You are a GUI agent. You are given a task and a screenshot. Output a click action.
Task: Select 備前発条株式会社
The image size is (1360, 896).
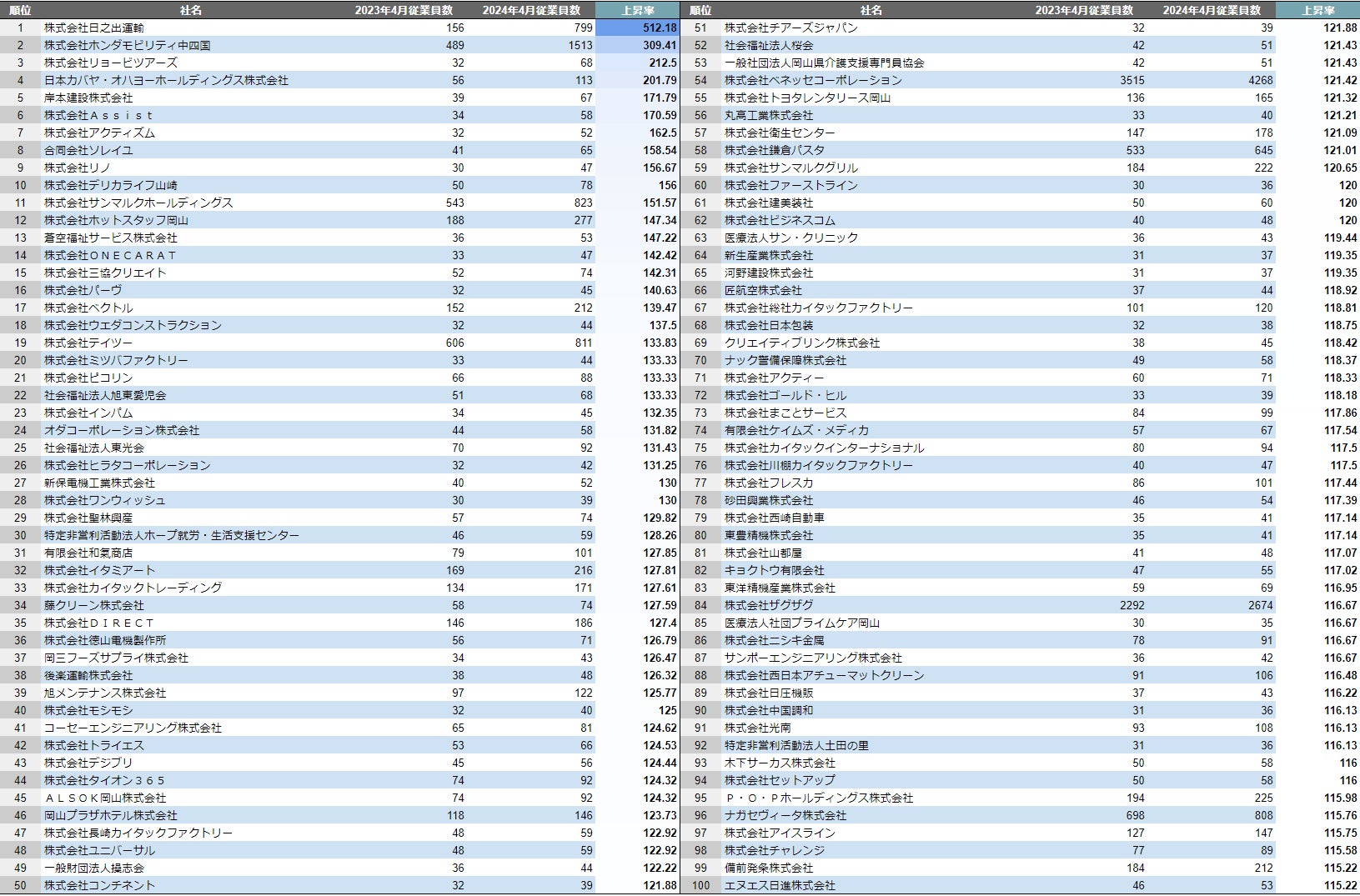[x=769, y=868]
